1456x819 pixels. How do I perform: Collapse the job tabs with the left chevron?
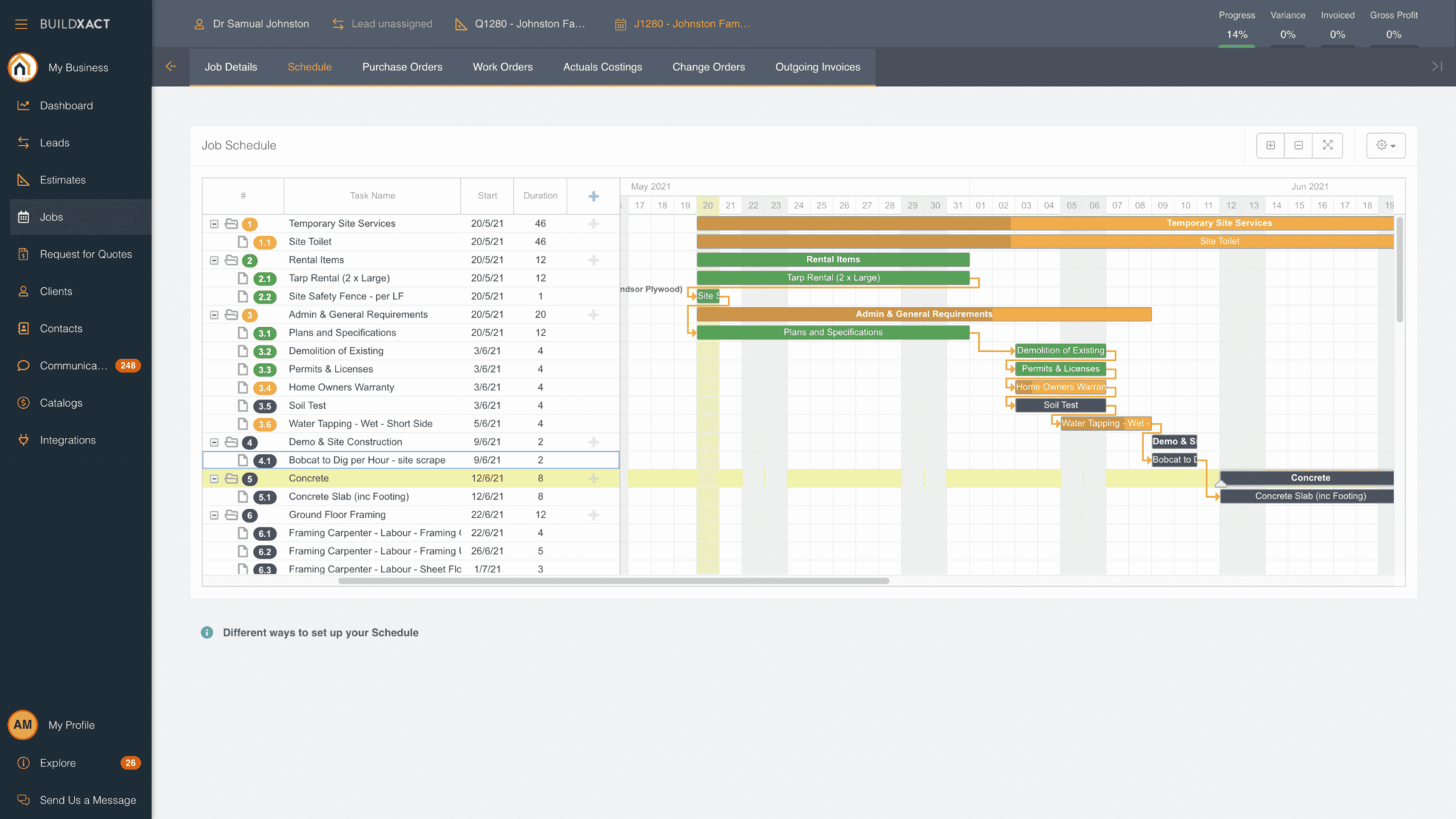click(x=171, y=66)
